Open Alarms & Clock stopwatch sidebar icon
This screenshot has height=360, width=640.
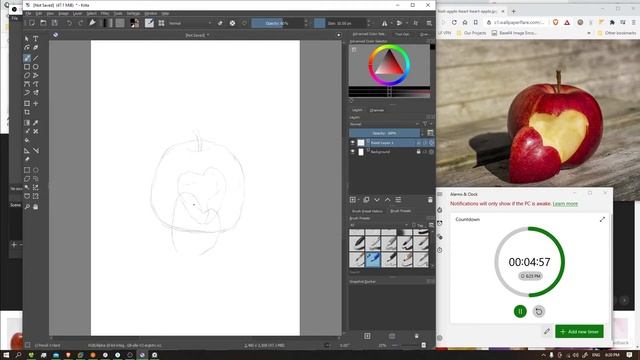[x=440, y=250]
